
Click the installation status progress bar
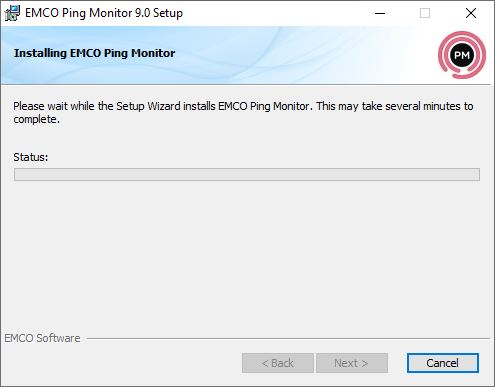(x=247, y=174)
